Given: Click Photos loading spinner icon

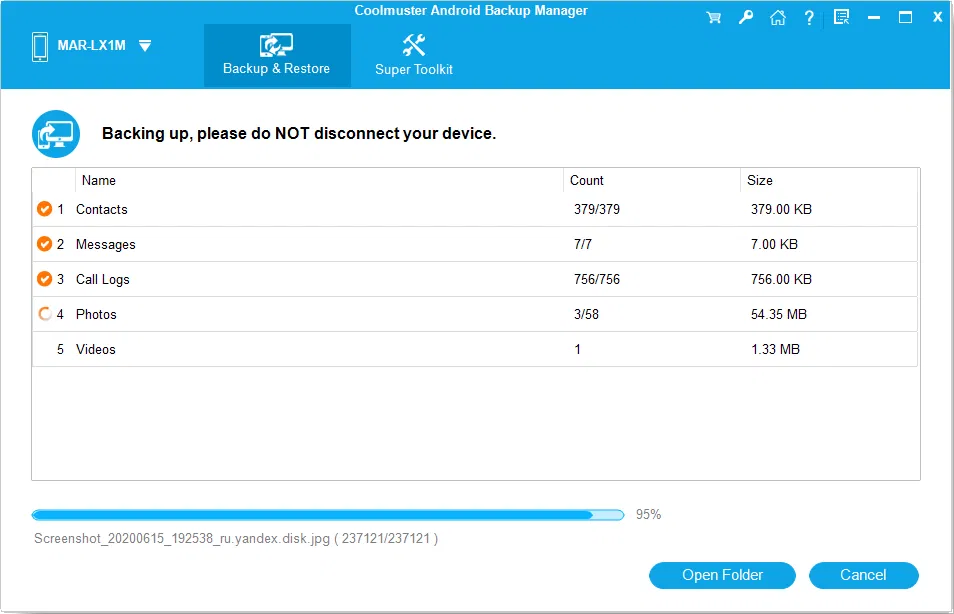Looking at the screenshot, I should pos(44,314).
